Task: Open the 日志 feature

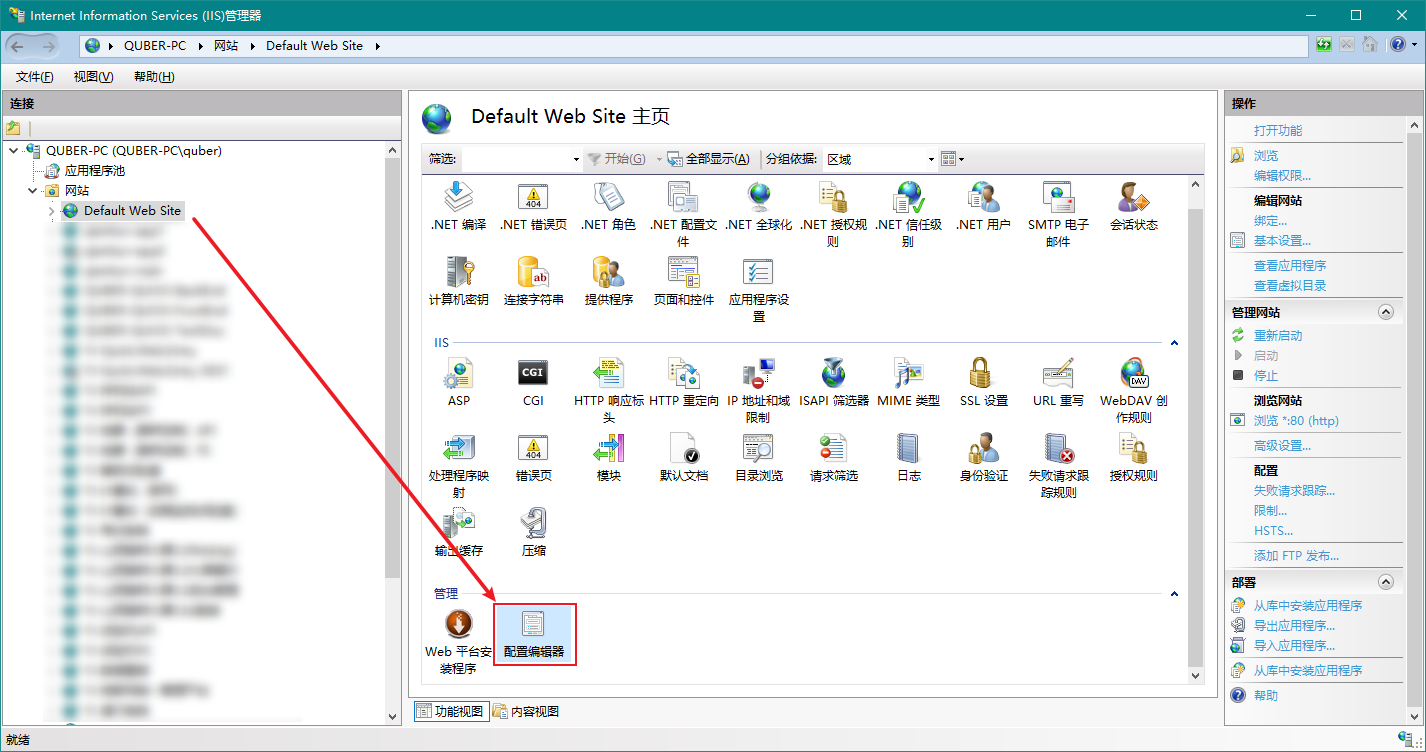Action: (907, 450)
